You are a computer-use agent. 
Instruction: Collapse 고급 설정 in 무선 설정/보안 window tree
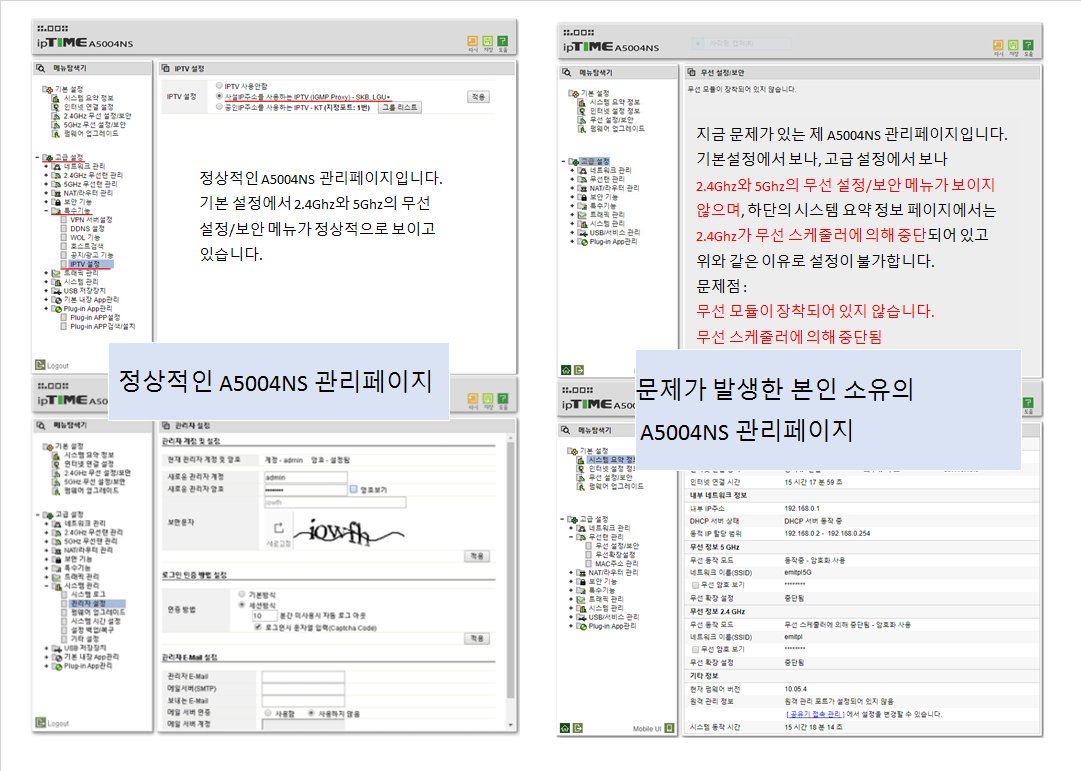pyautogui.click(x=563, y=161)
